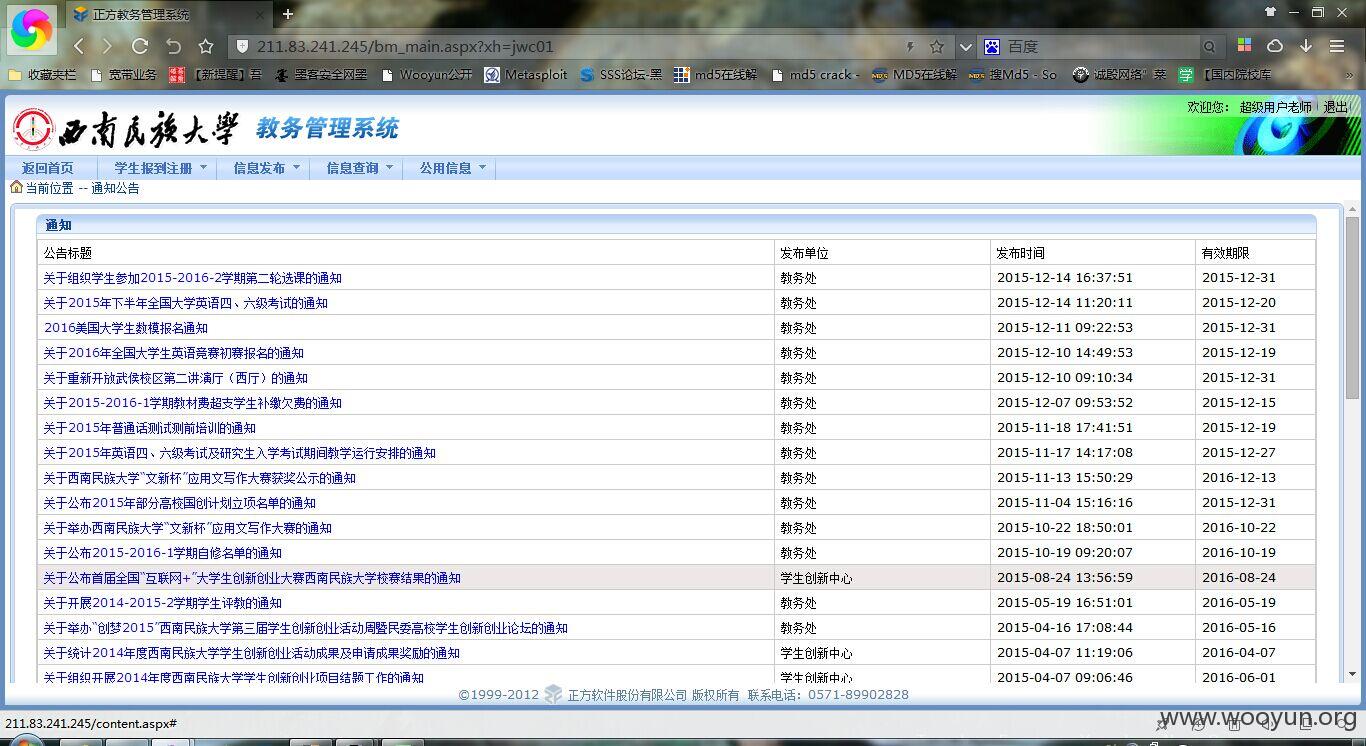Click the browser forward arrow

pos(108,46)
